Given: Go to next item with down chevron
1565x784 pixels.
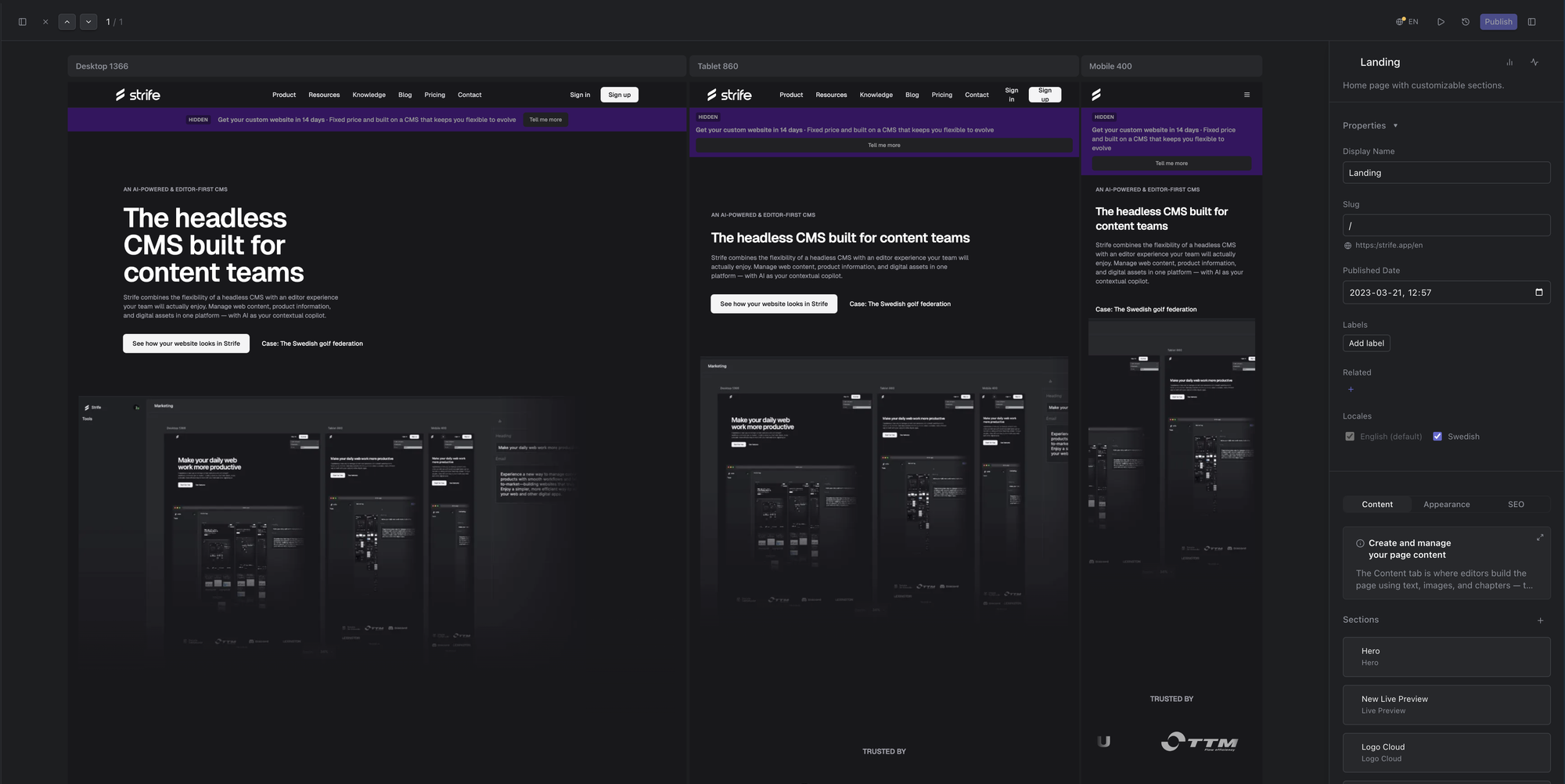Looking at the screenshot, I should coord(88,22).
